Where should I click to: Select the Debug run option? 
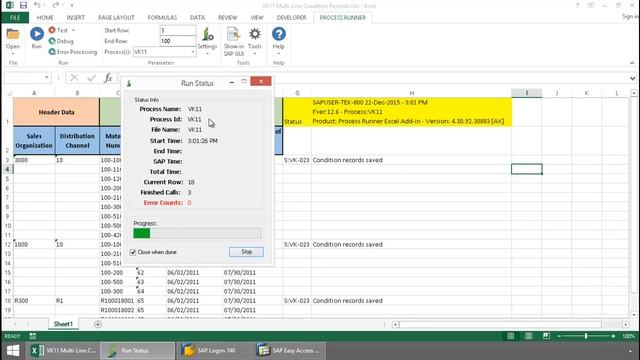click(x=61, y=41)
